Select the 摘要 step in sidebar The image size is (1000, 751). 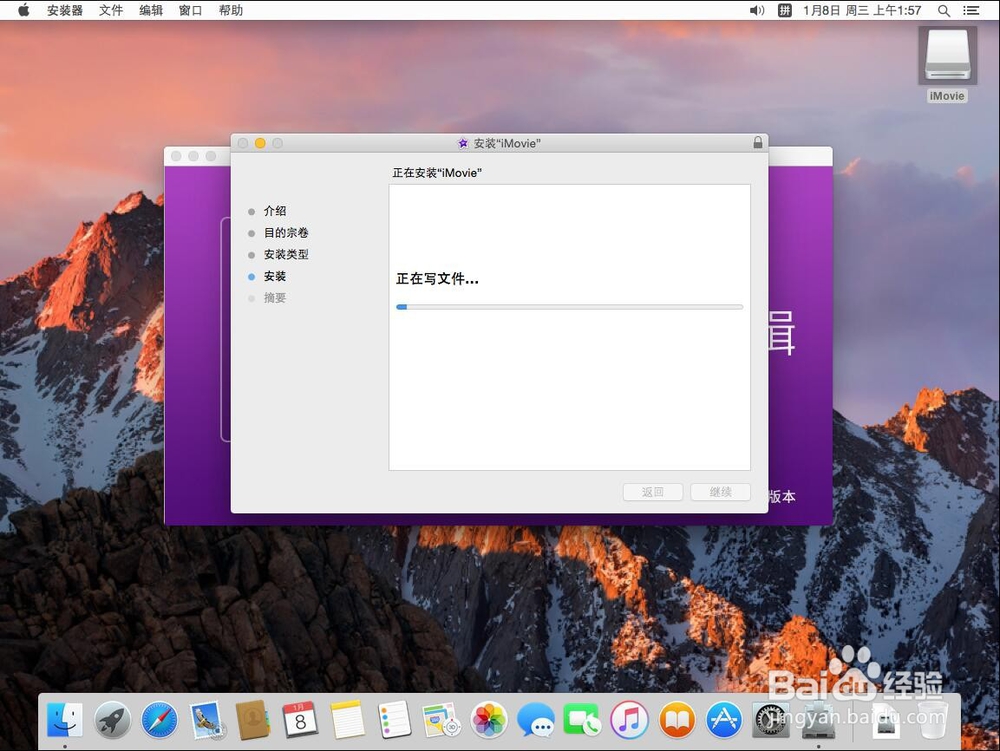pyautogui.click(x=275, y=297)
